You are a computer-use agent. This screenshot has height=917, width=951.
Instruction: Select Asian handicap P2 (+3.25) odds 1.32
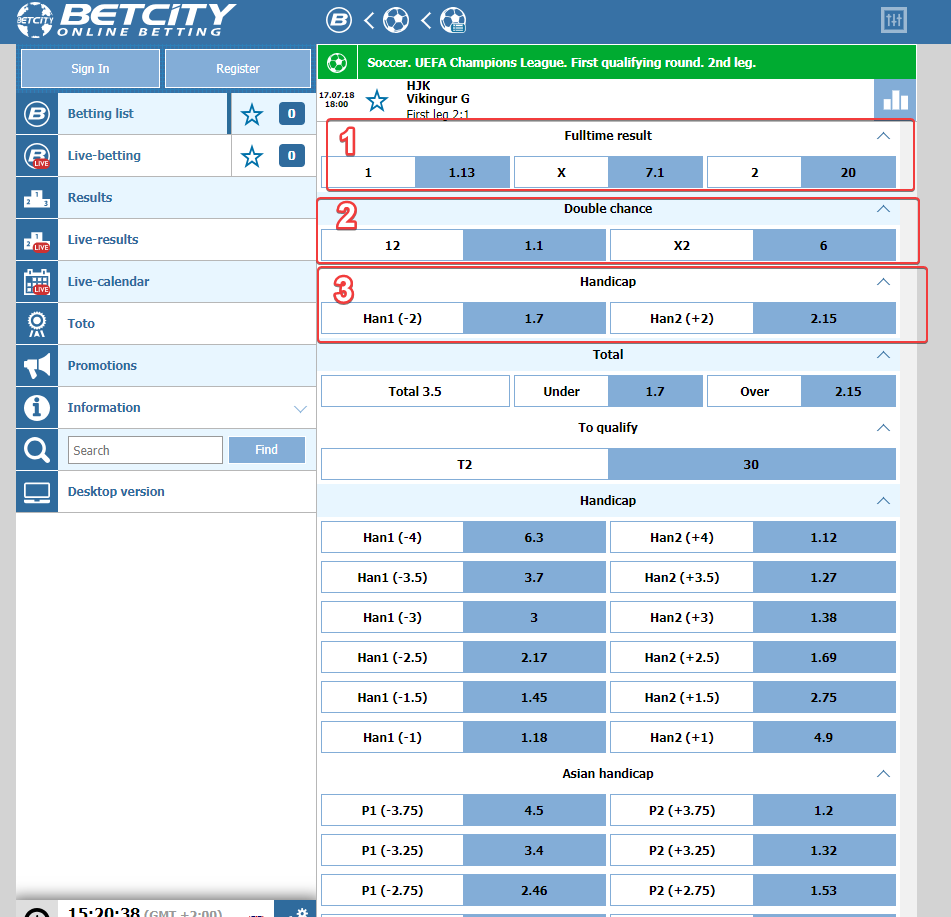pyautogui.click(x=824, y=850)
